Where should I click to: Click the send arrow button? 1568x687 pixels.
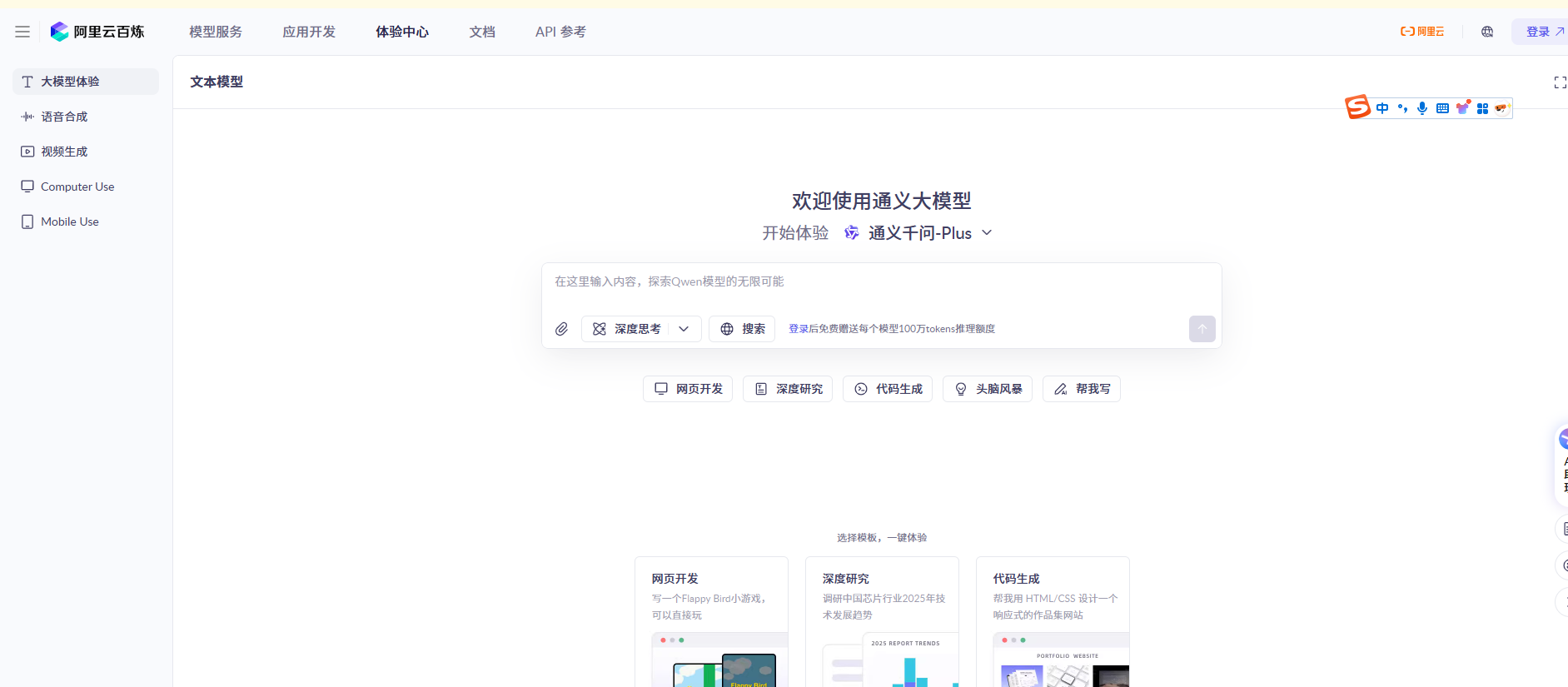point(1202,329)
